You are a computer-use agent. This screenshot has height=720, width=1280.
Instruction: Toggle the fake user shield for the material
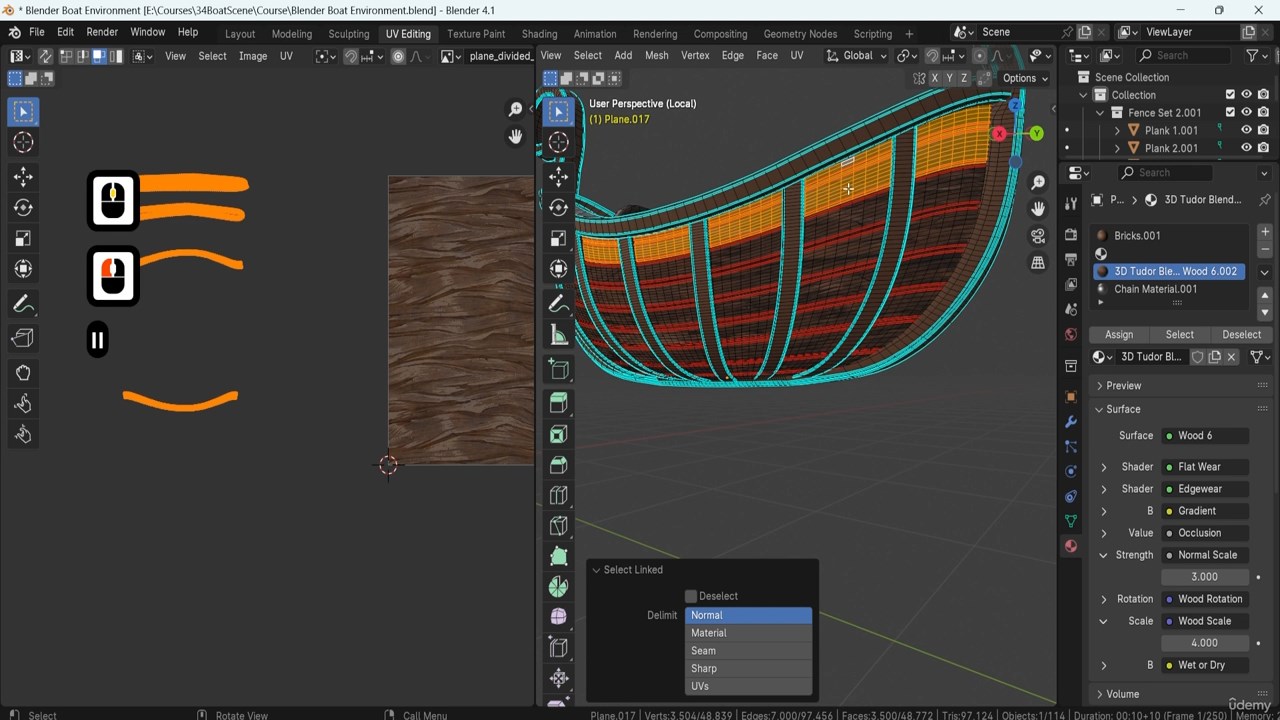[1197, 357]
